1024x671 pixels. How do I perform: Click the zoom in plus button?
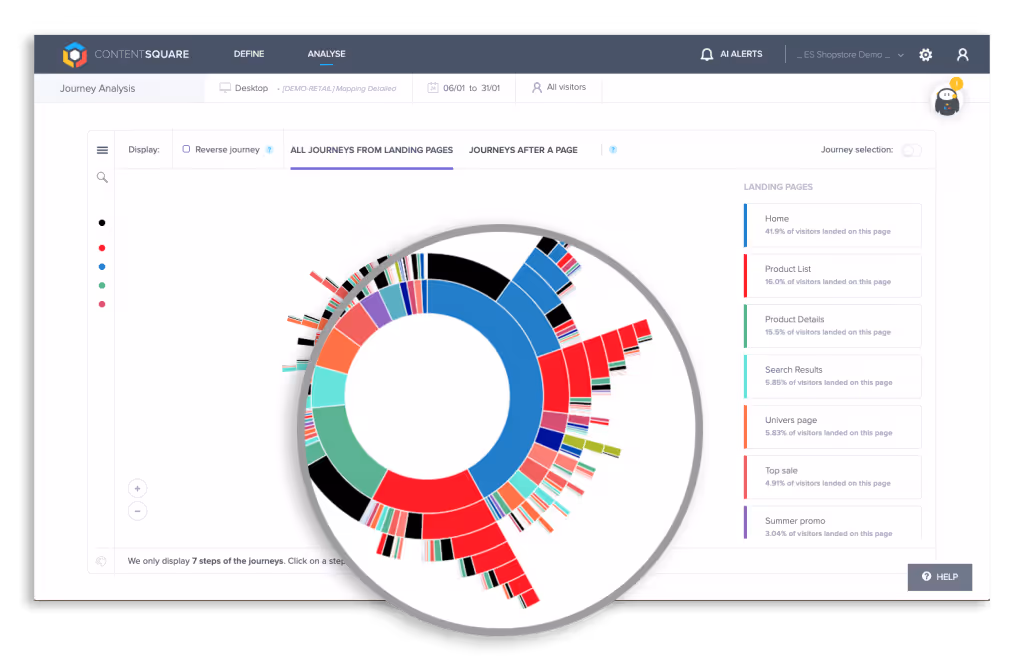[x=137, y=488]
